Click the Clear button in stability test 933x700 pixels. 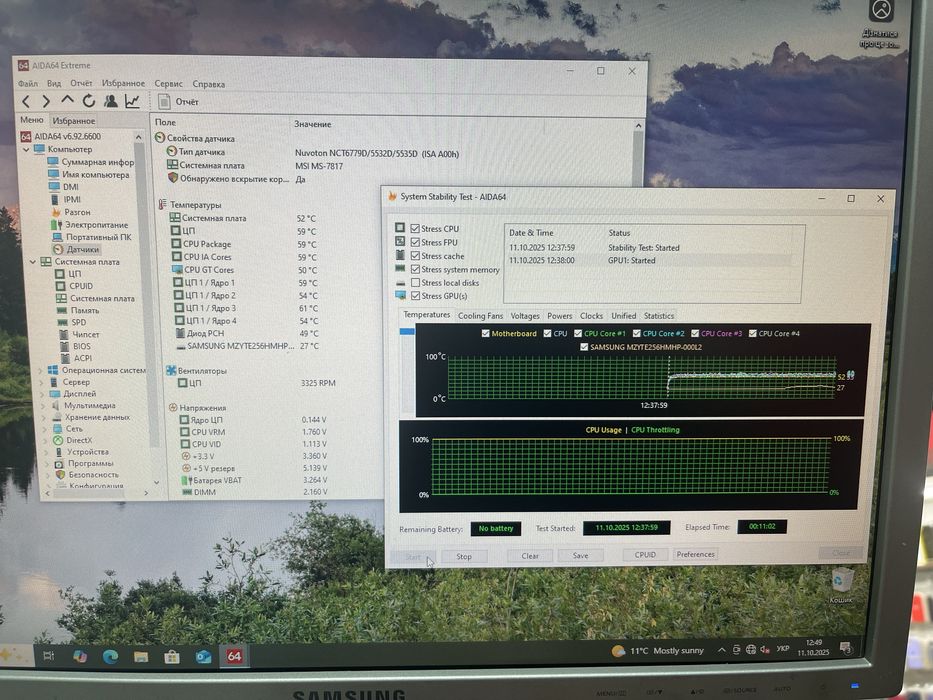coord(530,556)
